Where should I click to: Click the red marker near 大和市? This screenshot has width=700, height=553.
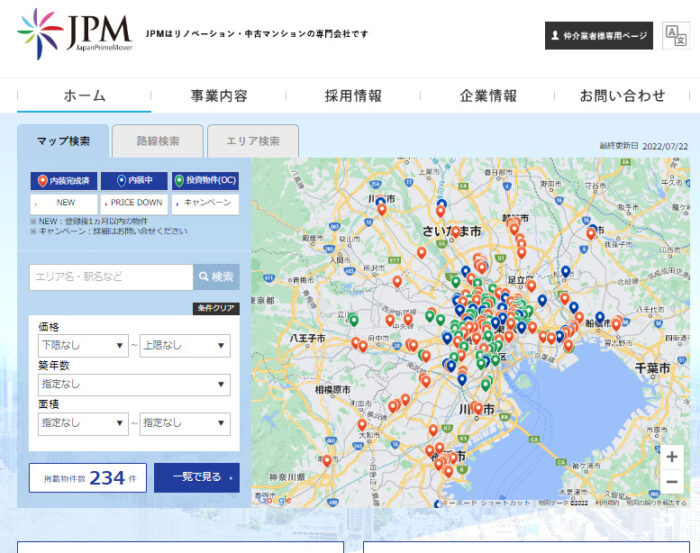(362, 424)
